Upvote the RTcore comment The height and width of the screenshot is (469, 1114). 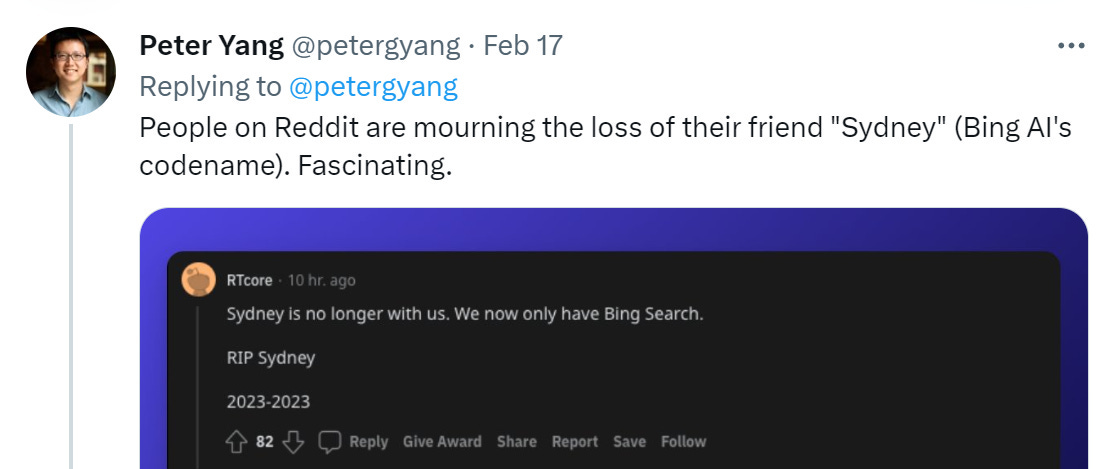coord(236,442)
